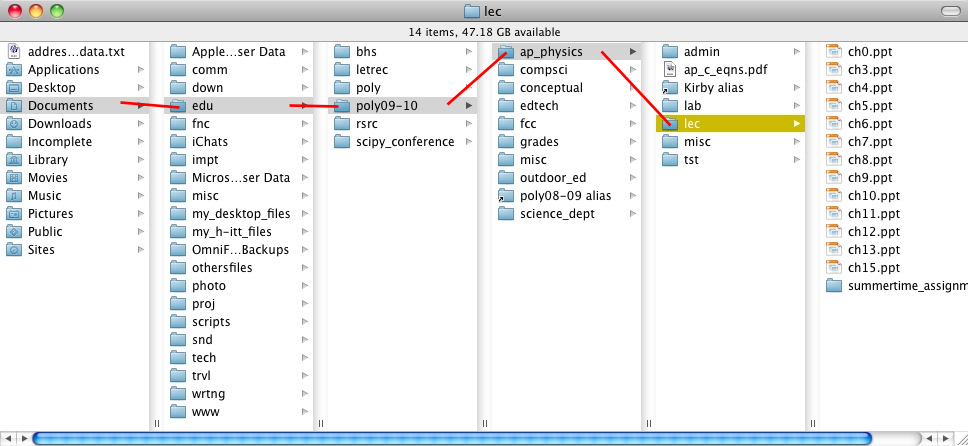Select the ap_physics folder
Image resolution: width=968 pixels, height=446 pixels.
pyautogui.click(x=566, y=52)
